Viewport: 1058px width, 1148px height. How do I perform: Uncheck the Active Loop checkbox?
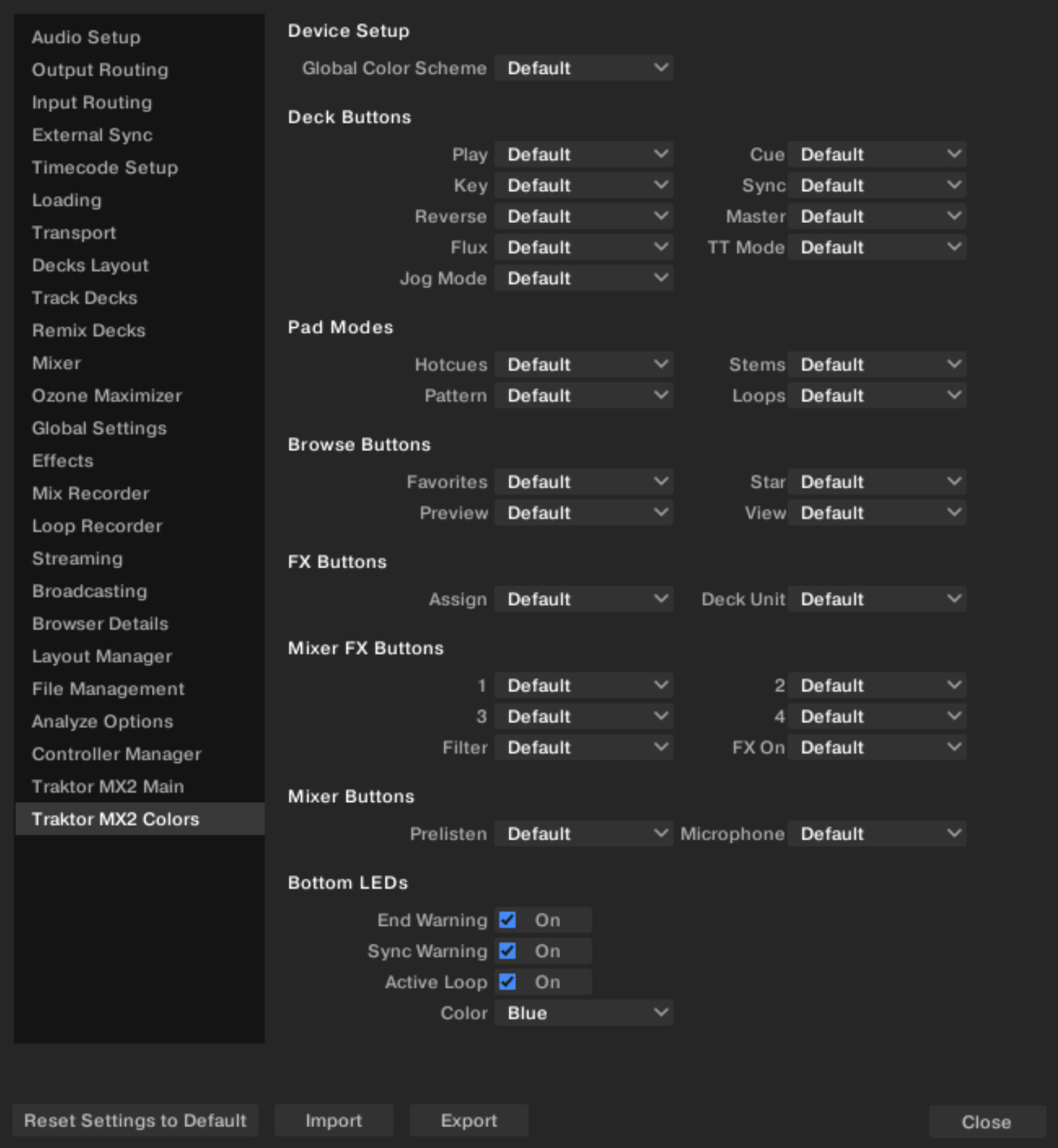point(507,982)
